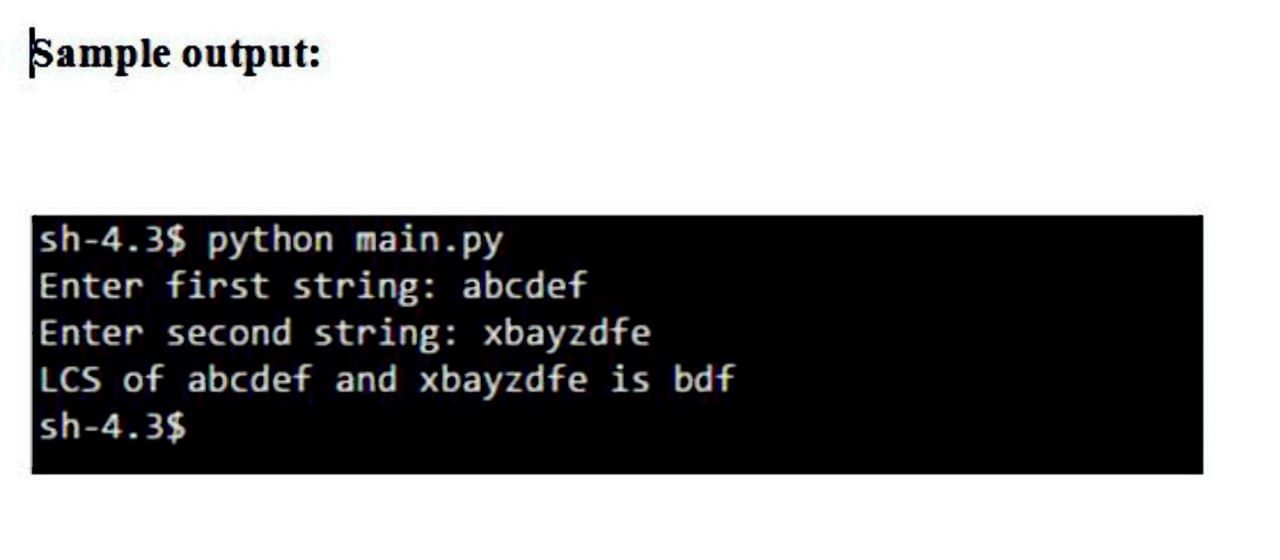Click the word output: in the heading

252,54
